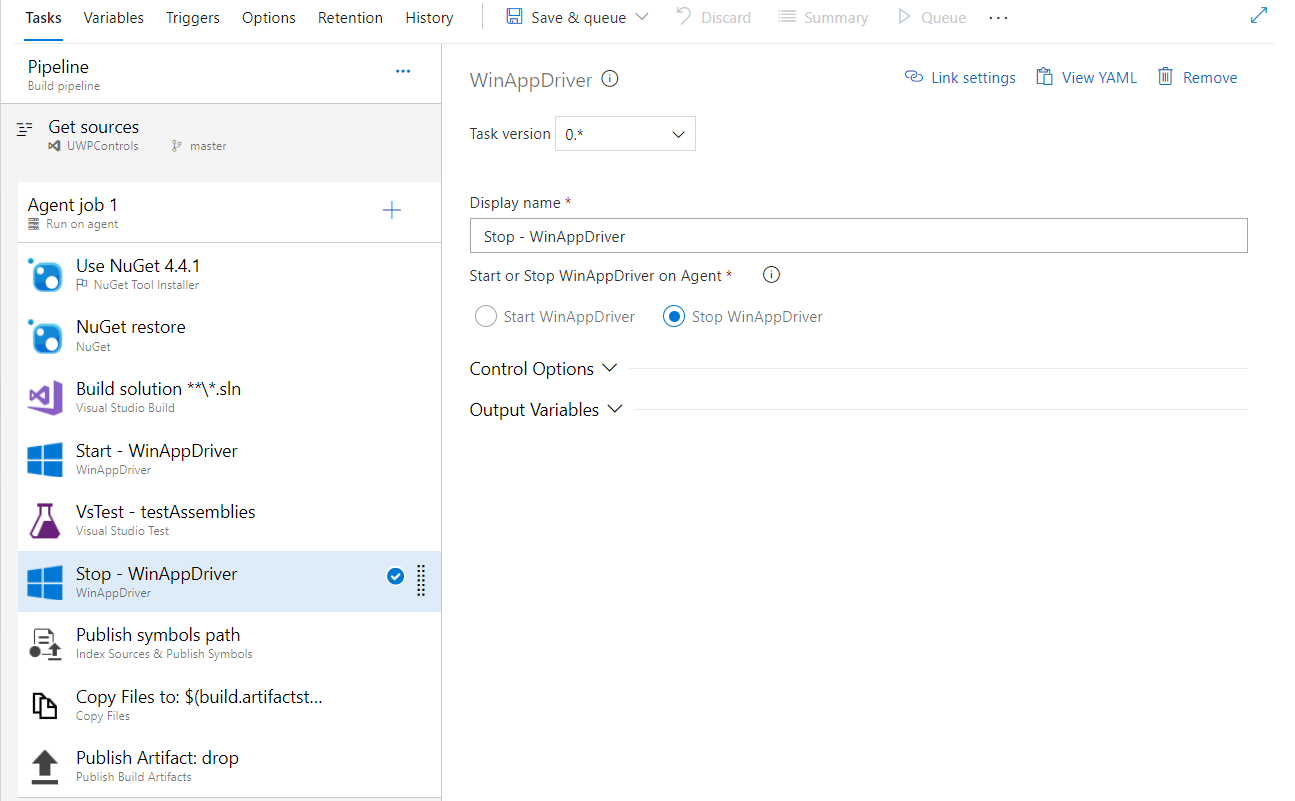Click the NuGet restore task icon
Viewport: 1295px width, 801px height.
pos(45,336)
